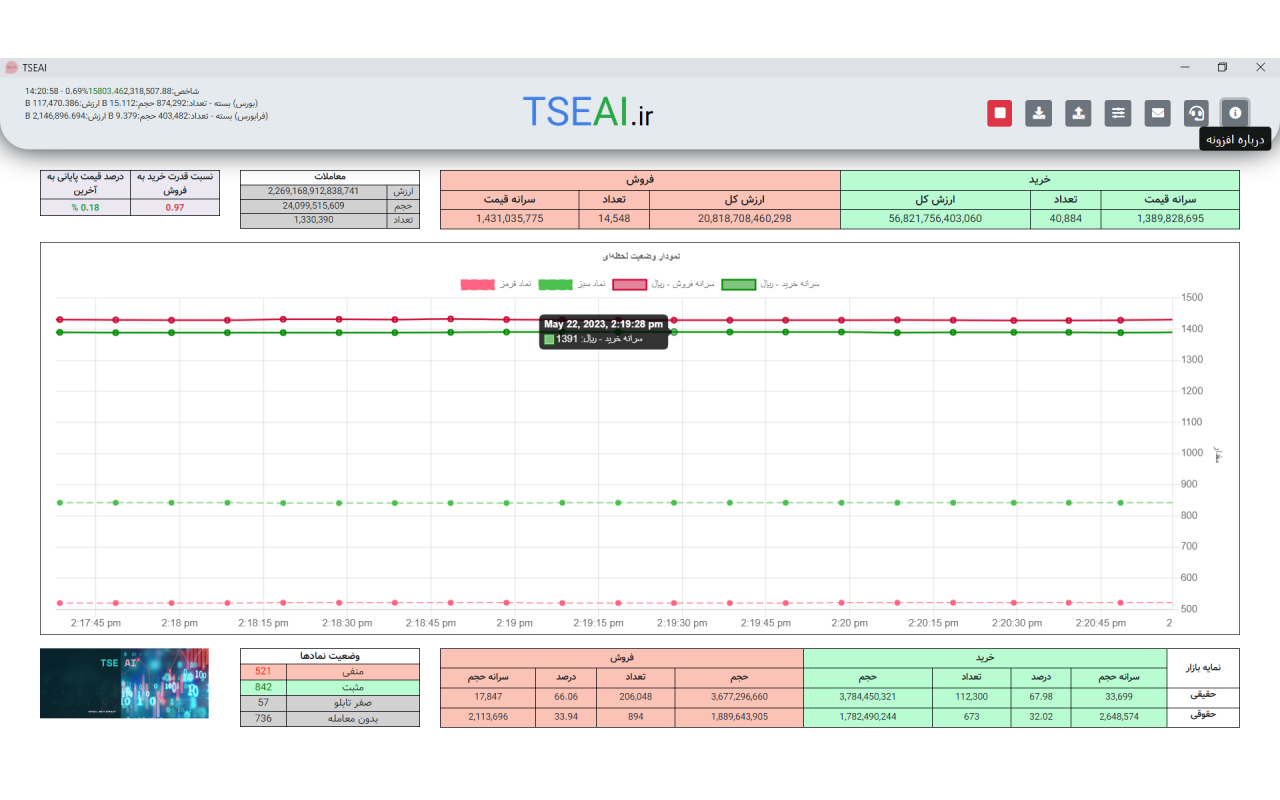Click real sellers volume 3,677,296,660

point(739,697)
